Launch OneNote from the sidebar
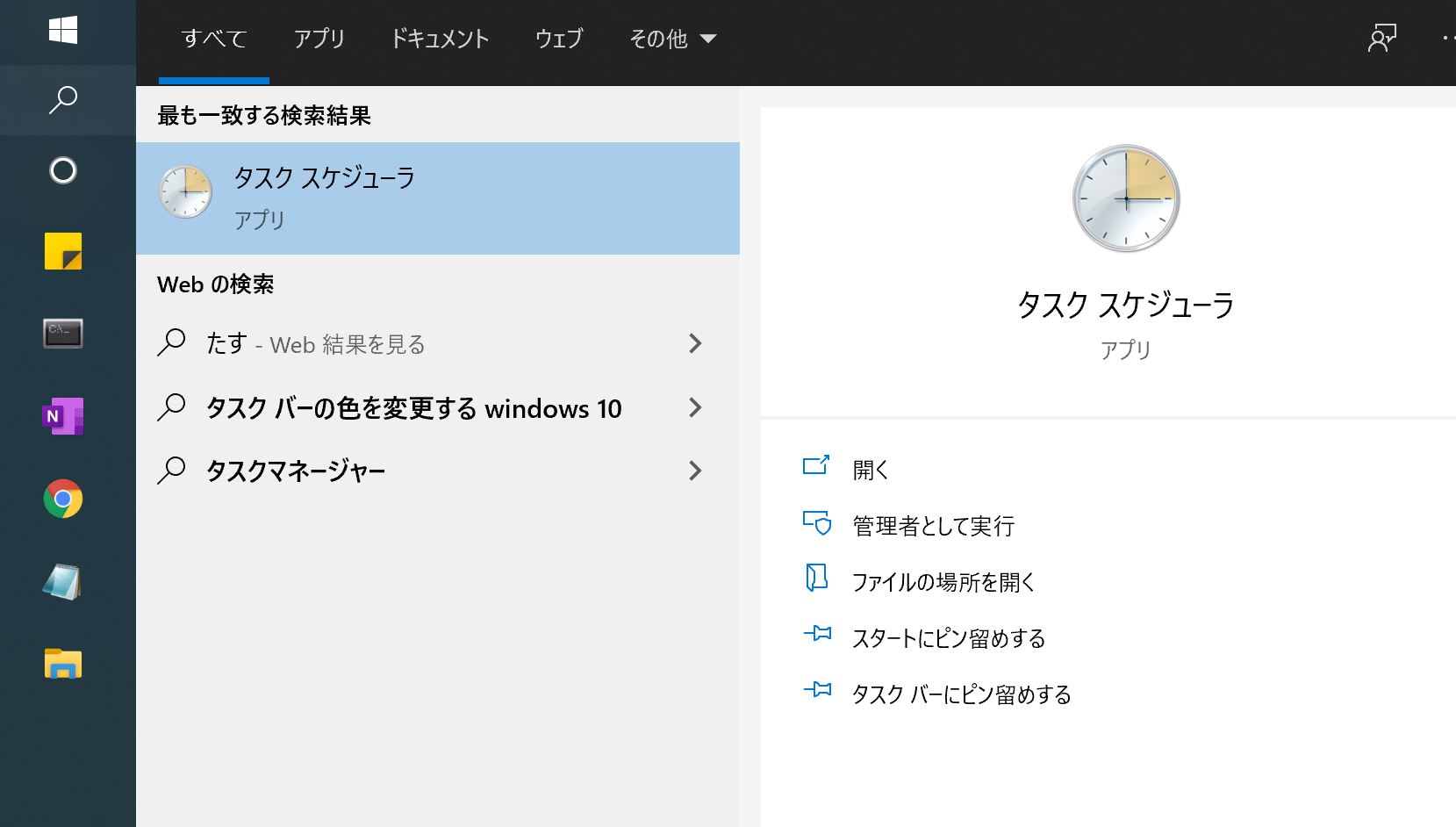The height and width of the screenshot is (827, 1456). tap(63, 416)
